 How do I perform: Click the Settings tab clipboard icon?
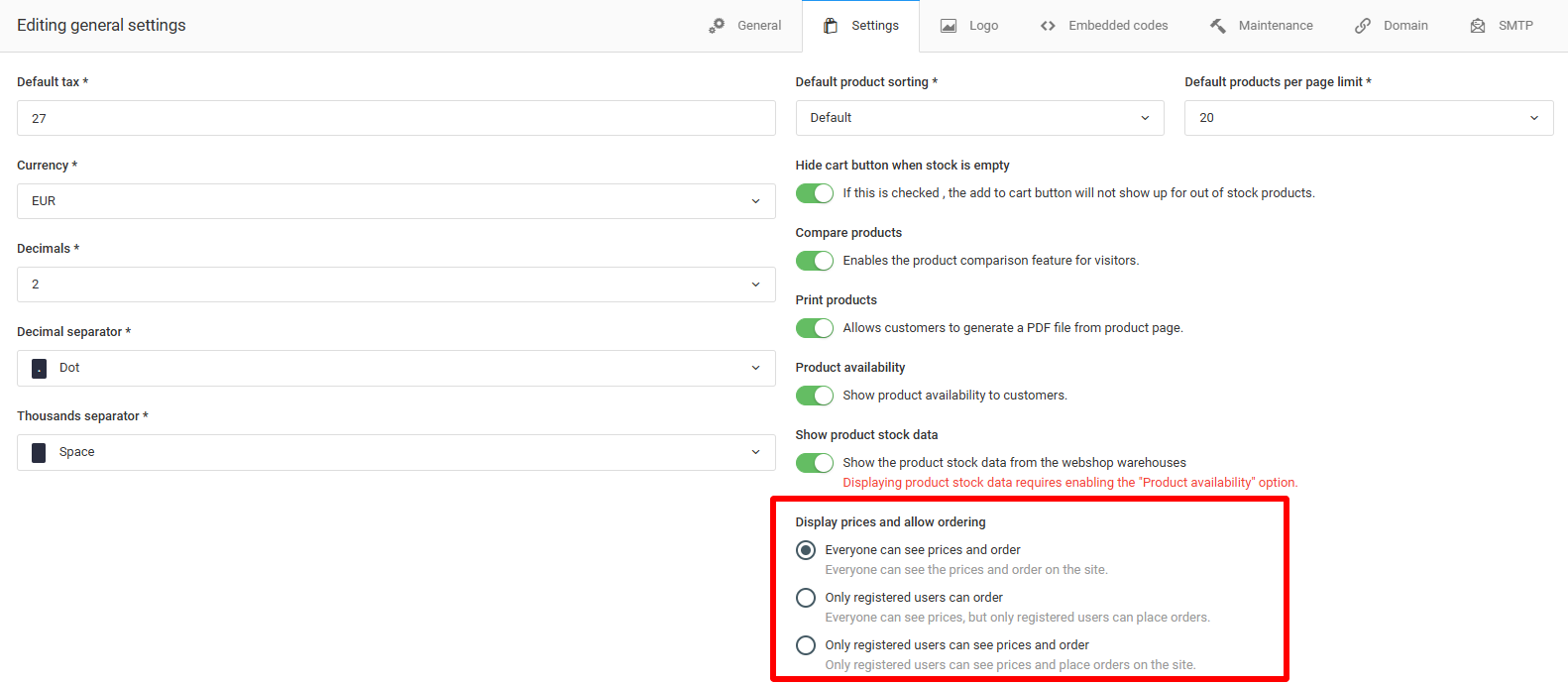[831, 26]
